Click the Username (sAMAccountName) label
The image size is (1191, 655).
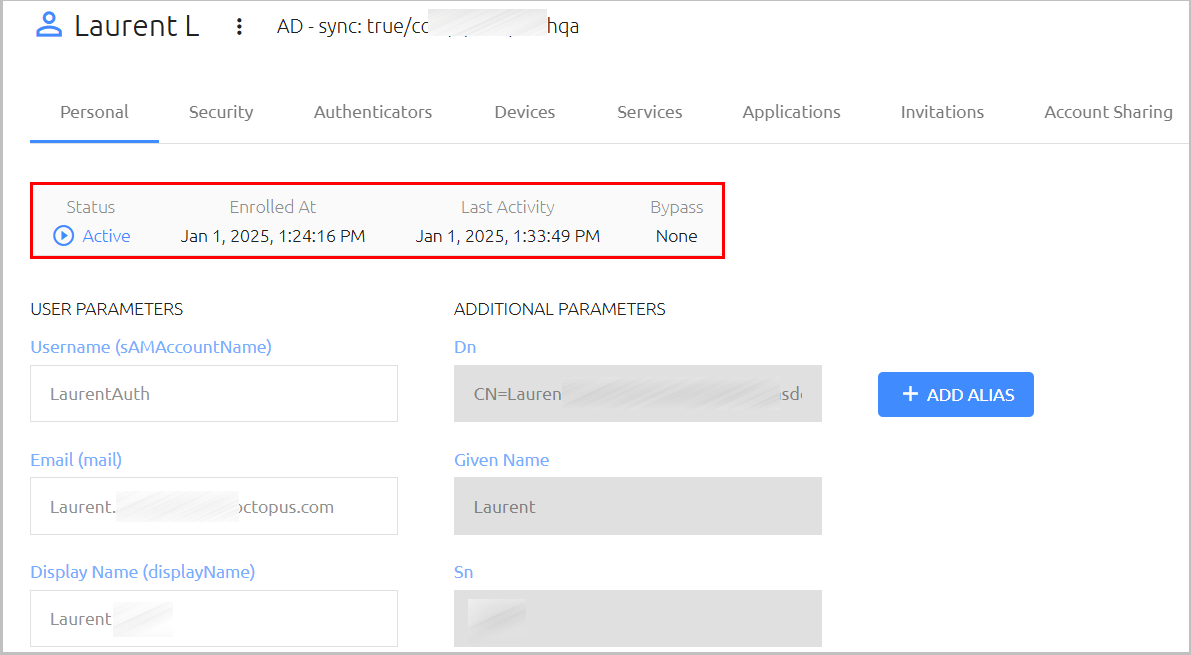(x=151, y=347)
